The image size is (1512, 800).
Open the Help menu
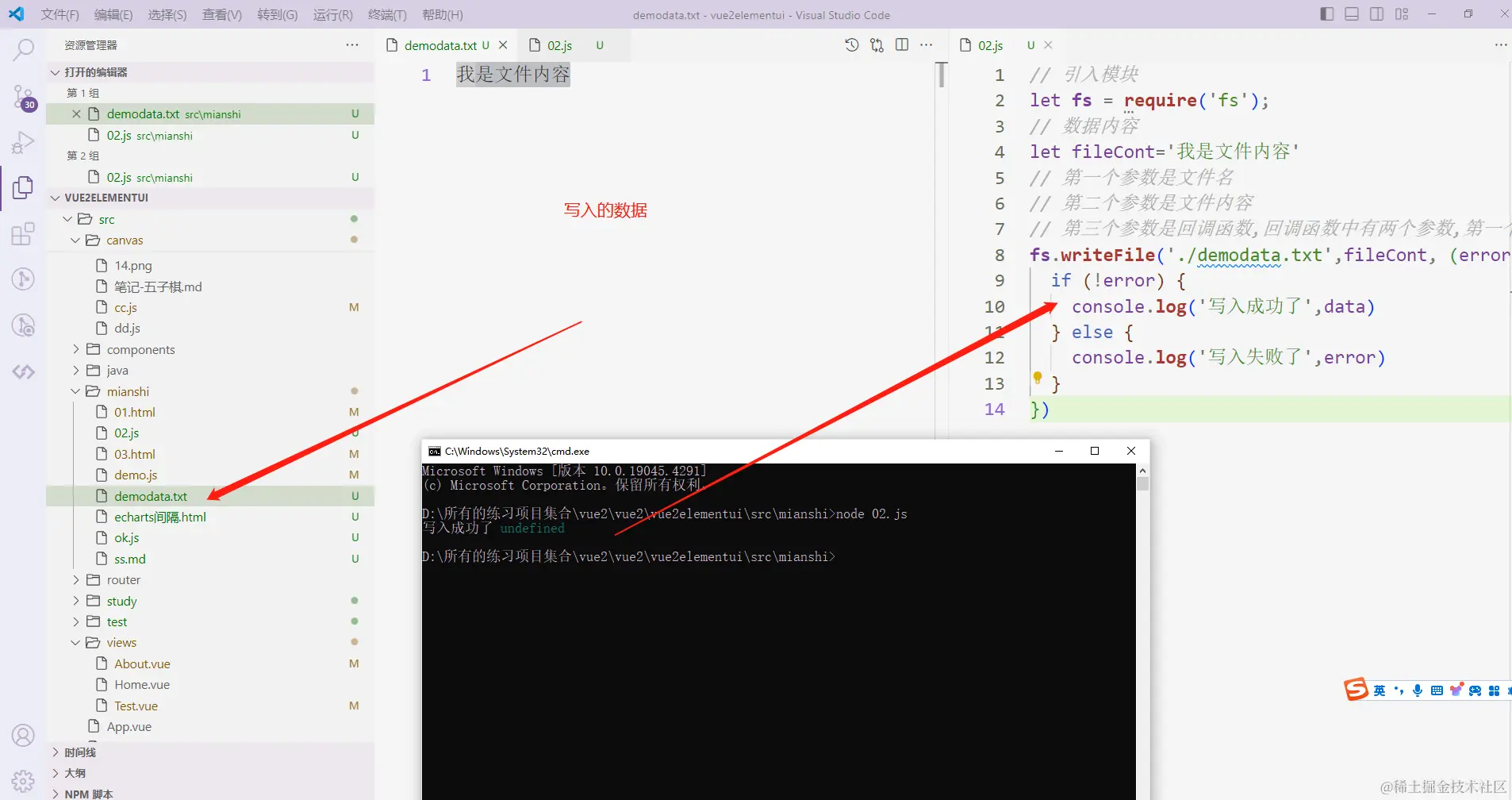pos(442,14)
